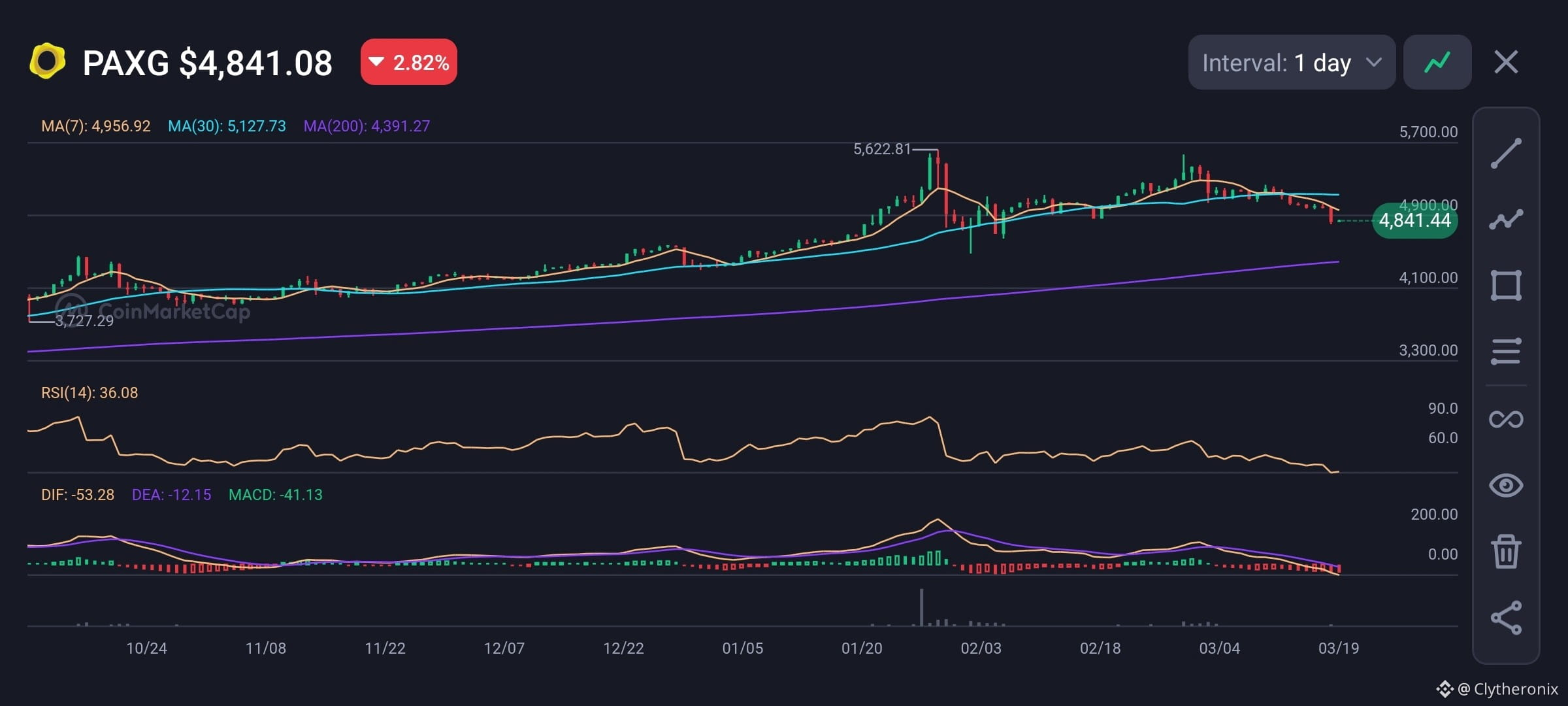Viewport: 1568px width, 706px height.
Task: Click the 11/22 date on time axis
Action: point(385,648)
